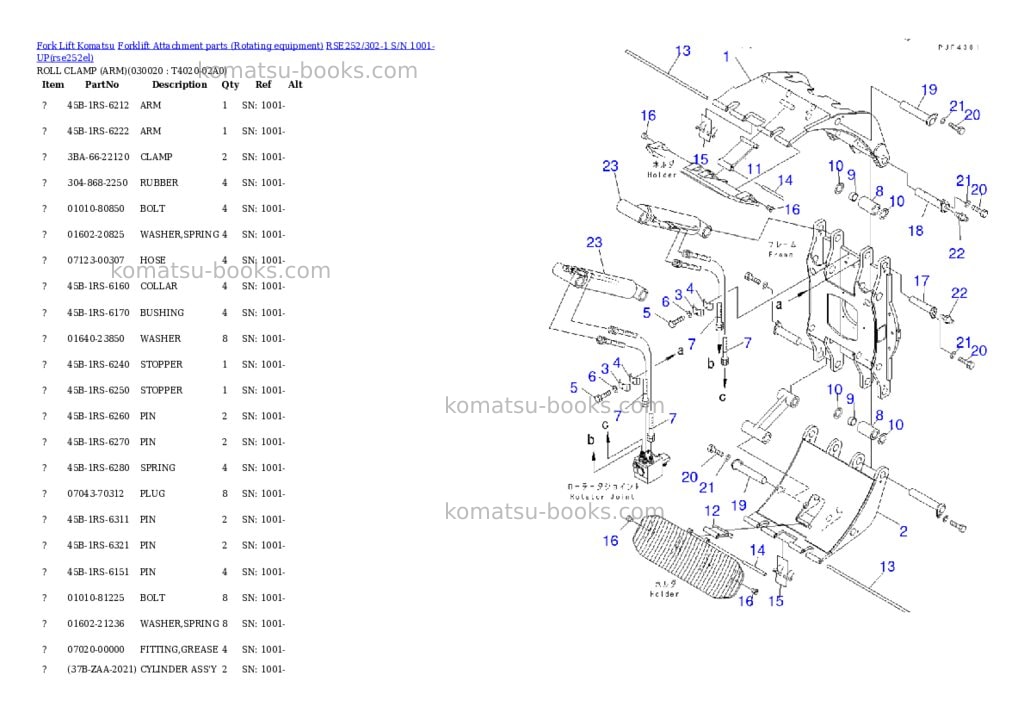Select part number 45B-1RS-6280

tap(98, 468)
